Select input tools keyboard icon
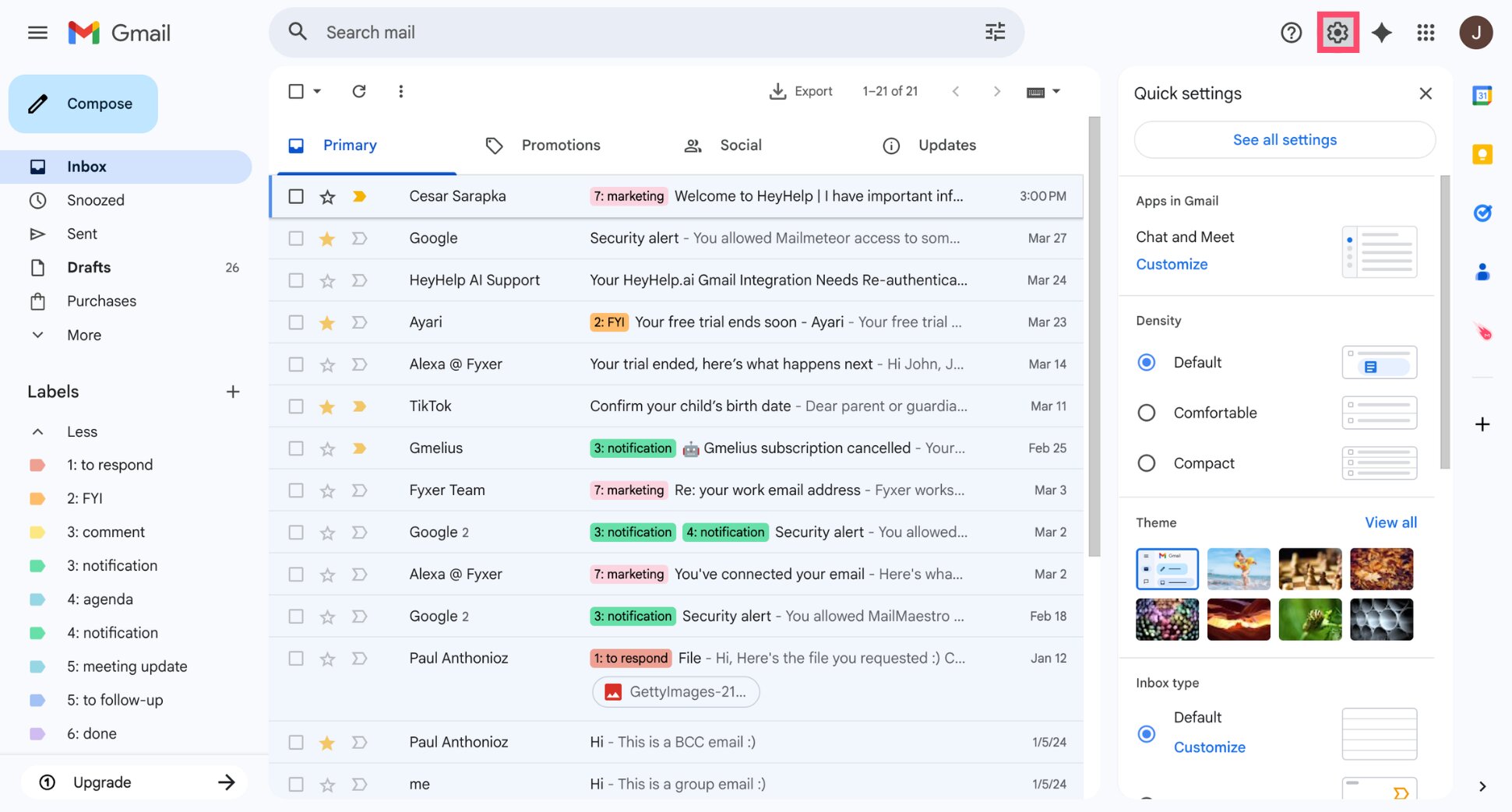The height and width of the screenshot is (812, 1512). [x=1035, y=92]
